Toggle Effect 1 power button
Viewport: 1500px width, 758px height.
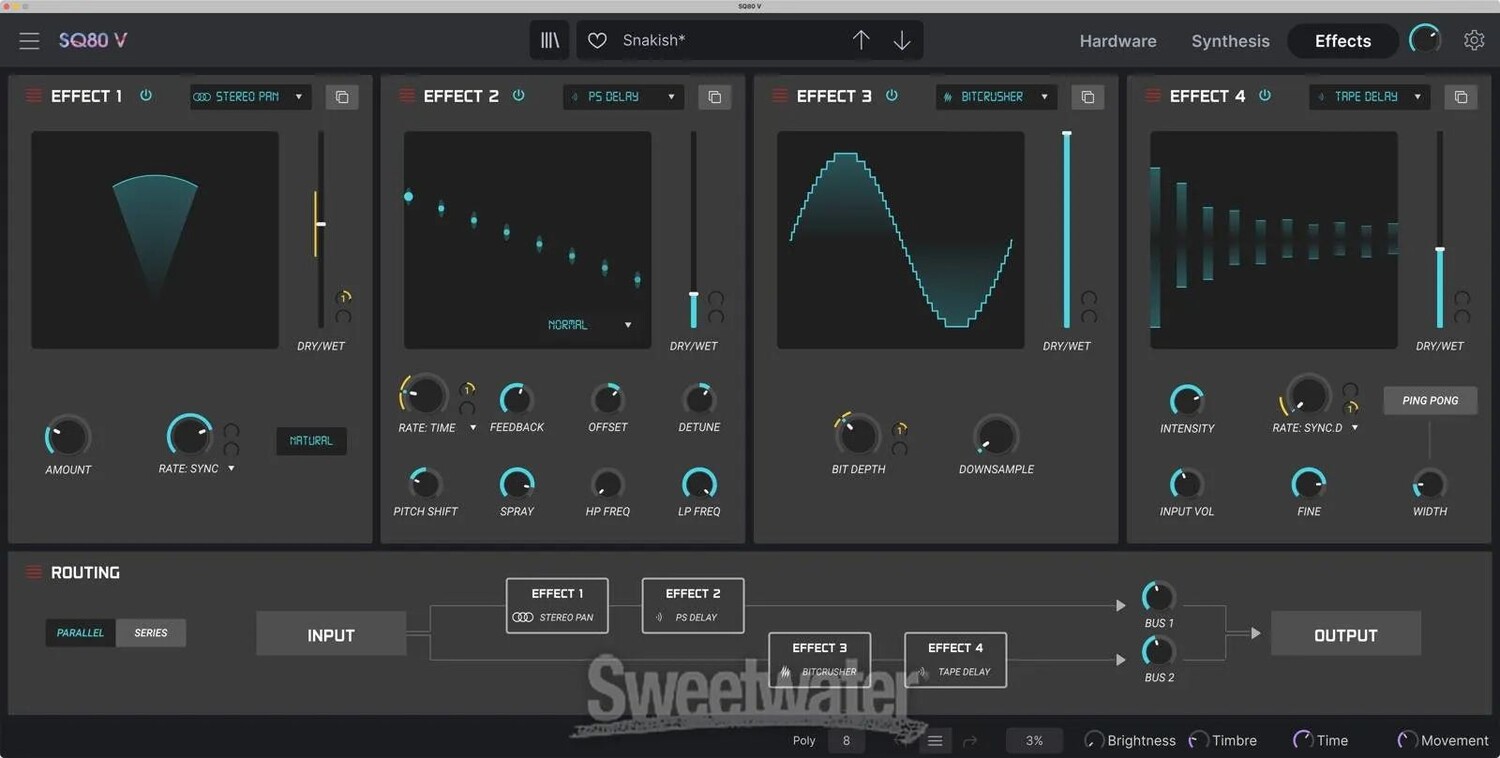pyautogui.click(x=146, y=96)
